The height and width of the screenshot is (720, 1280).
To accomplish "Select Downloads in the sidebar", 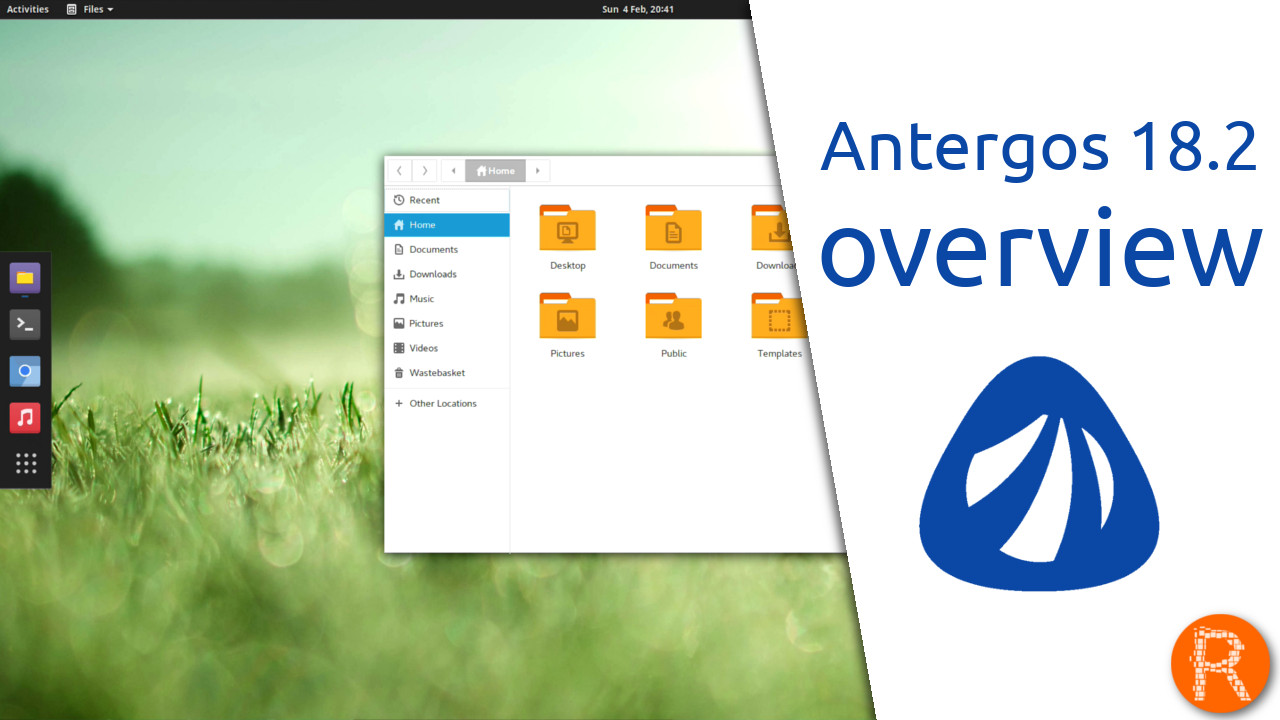I will tap(447, 274).
